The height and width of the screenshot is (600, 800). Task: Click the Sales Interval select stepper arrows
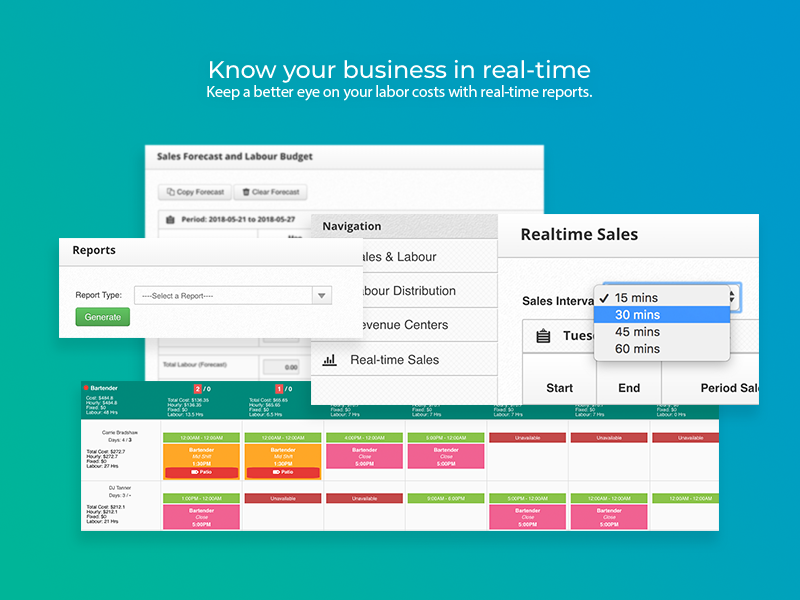[x=732, y=296]
